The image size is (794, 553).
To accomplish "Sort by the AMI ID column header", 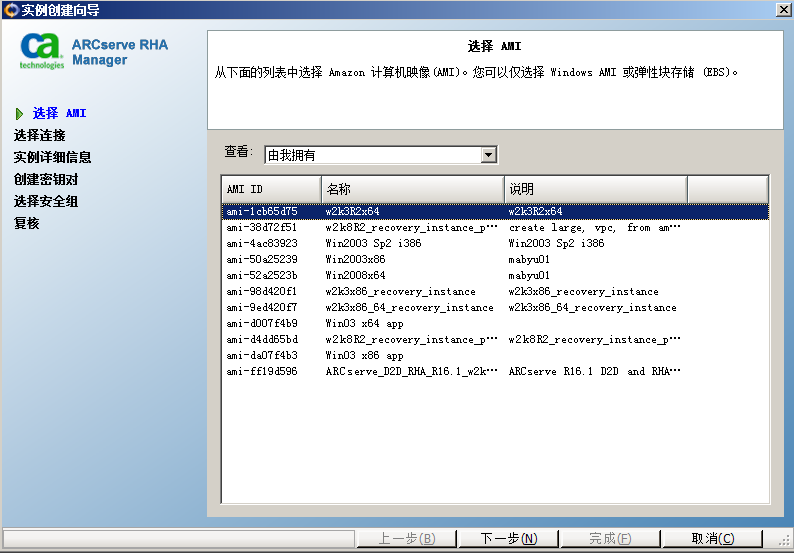I will tap(271, 189).
